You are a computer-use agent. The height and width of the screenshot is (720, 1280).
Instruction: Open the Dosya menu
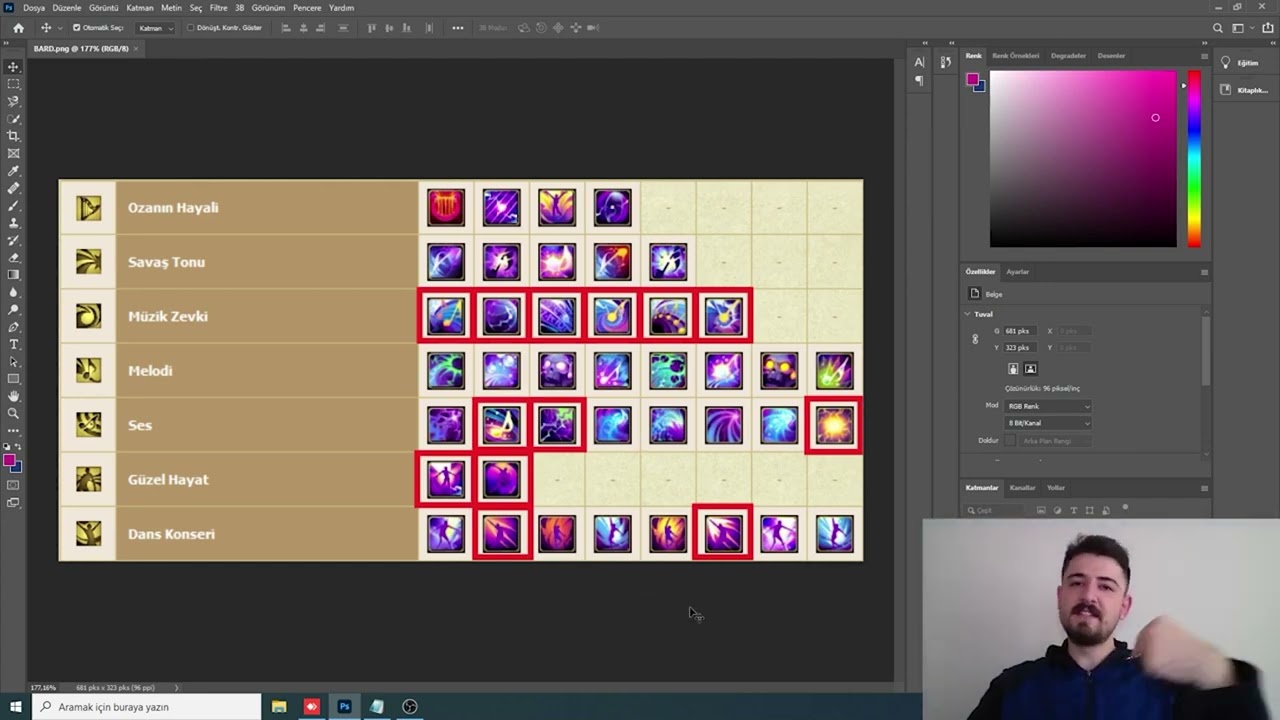click(34, 7)
